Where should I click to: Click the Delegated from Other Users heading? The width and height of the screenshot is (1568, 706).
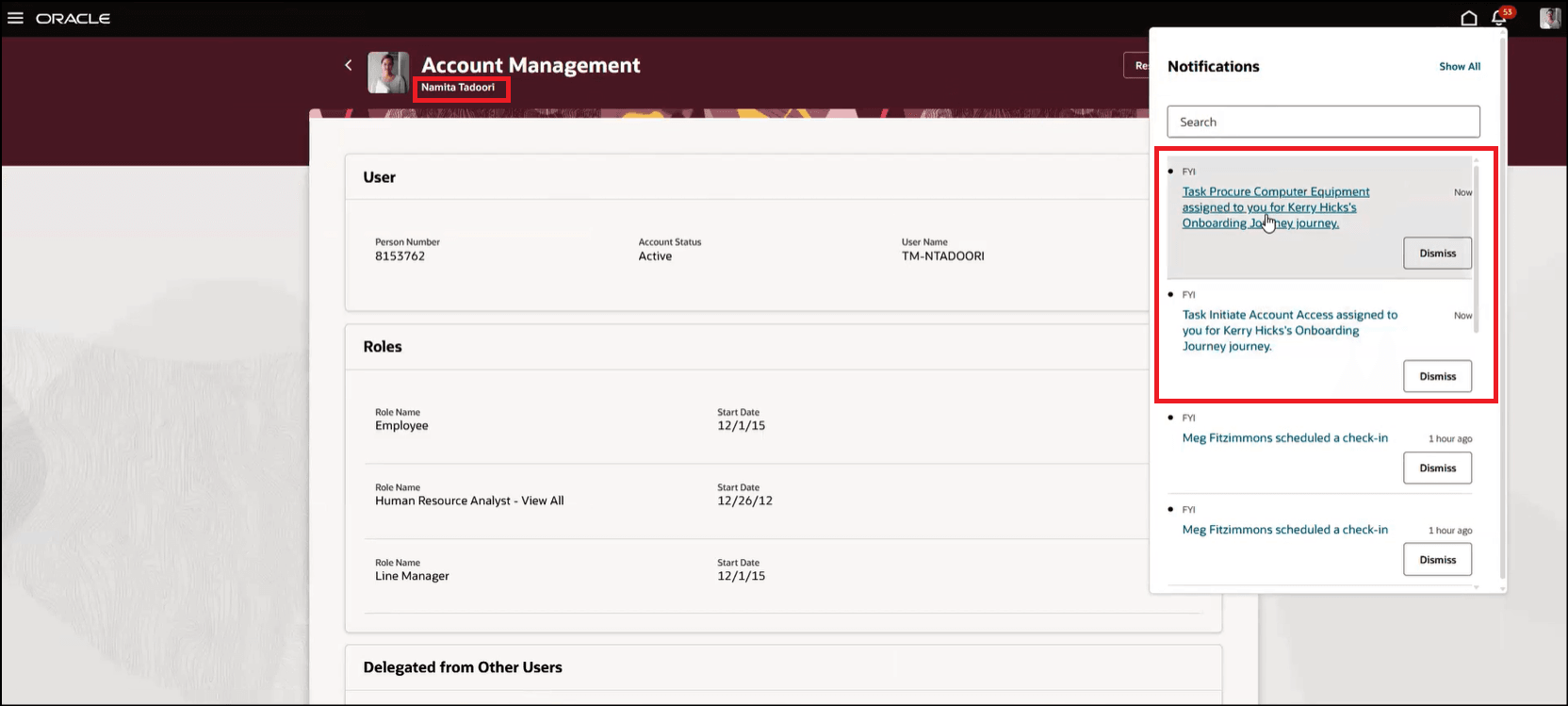(x=463, y=667)
